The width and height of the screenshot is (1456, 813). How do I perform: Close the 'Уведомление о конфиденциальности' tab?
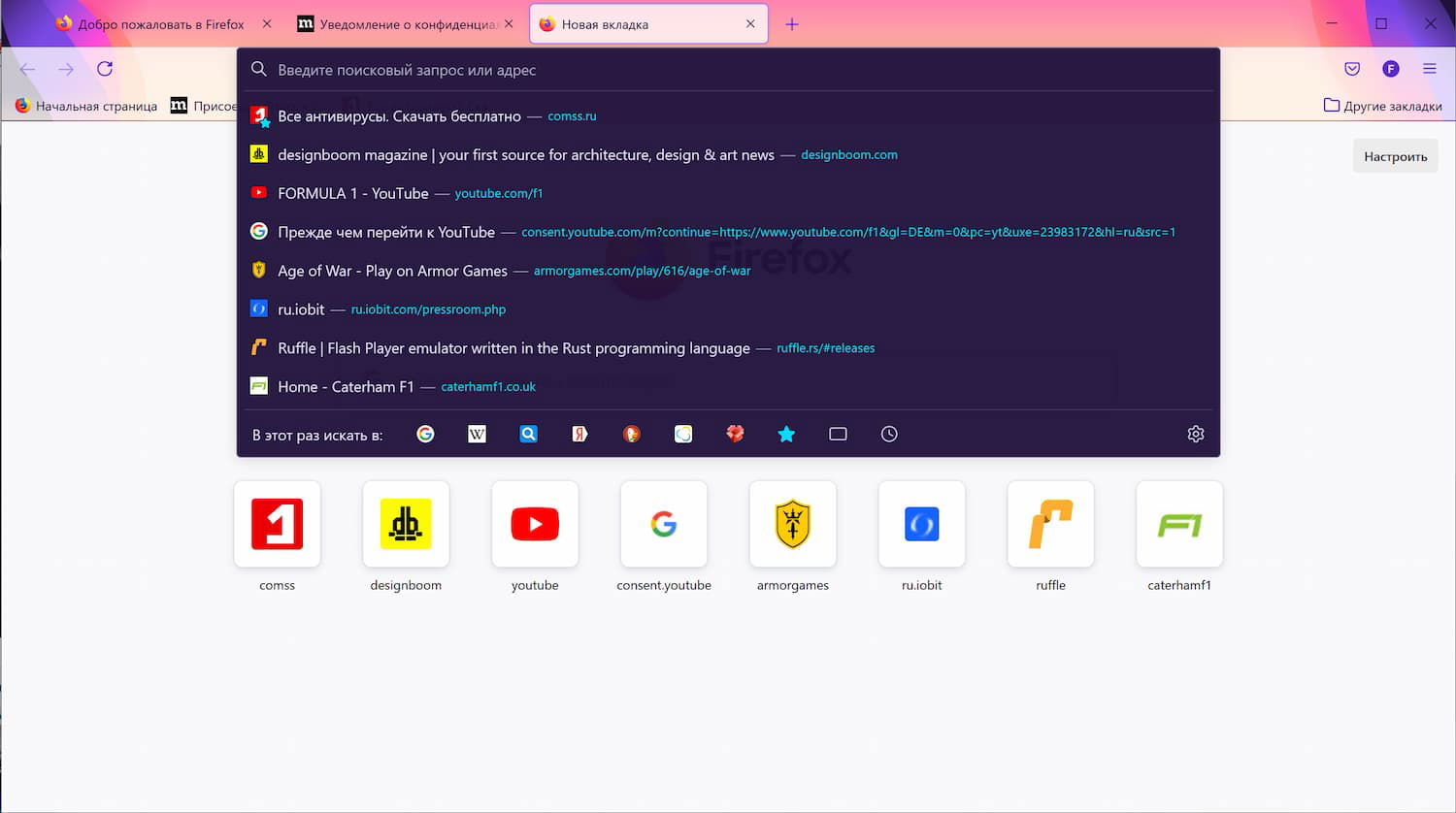(509, 24)
